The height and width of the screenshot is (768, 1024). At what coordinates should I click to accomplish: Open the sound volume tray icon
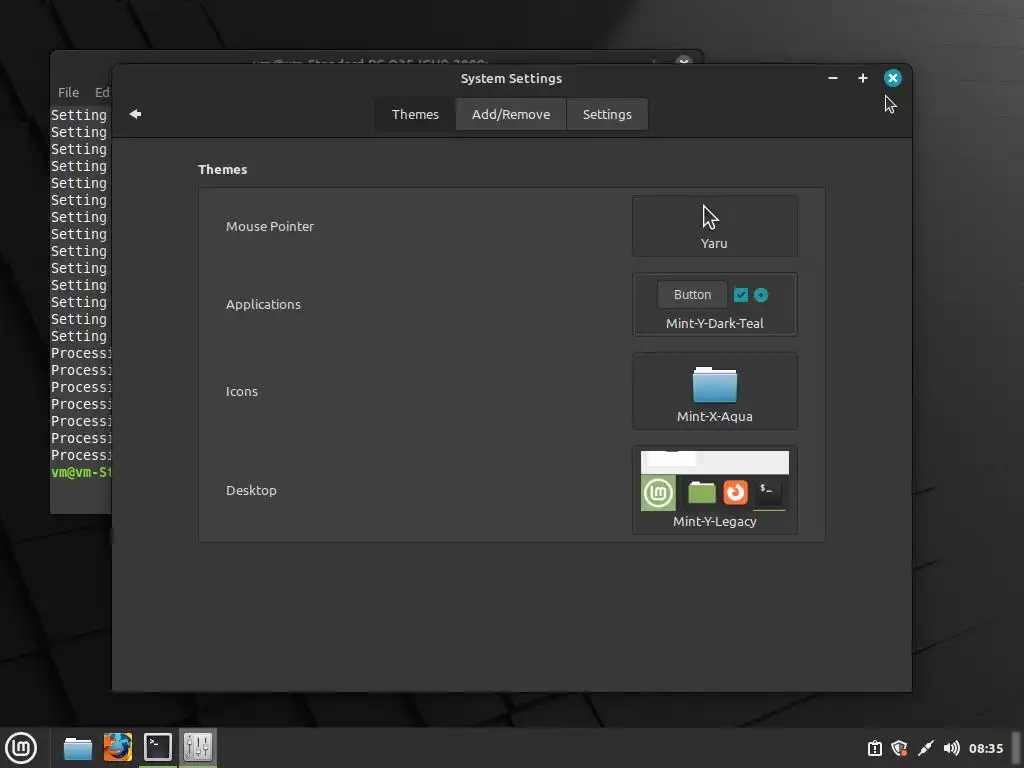tap(952, 748)
